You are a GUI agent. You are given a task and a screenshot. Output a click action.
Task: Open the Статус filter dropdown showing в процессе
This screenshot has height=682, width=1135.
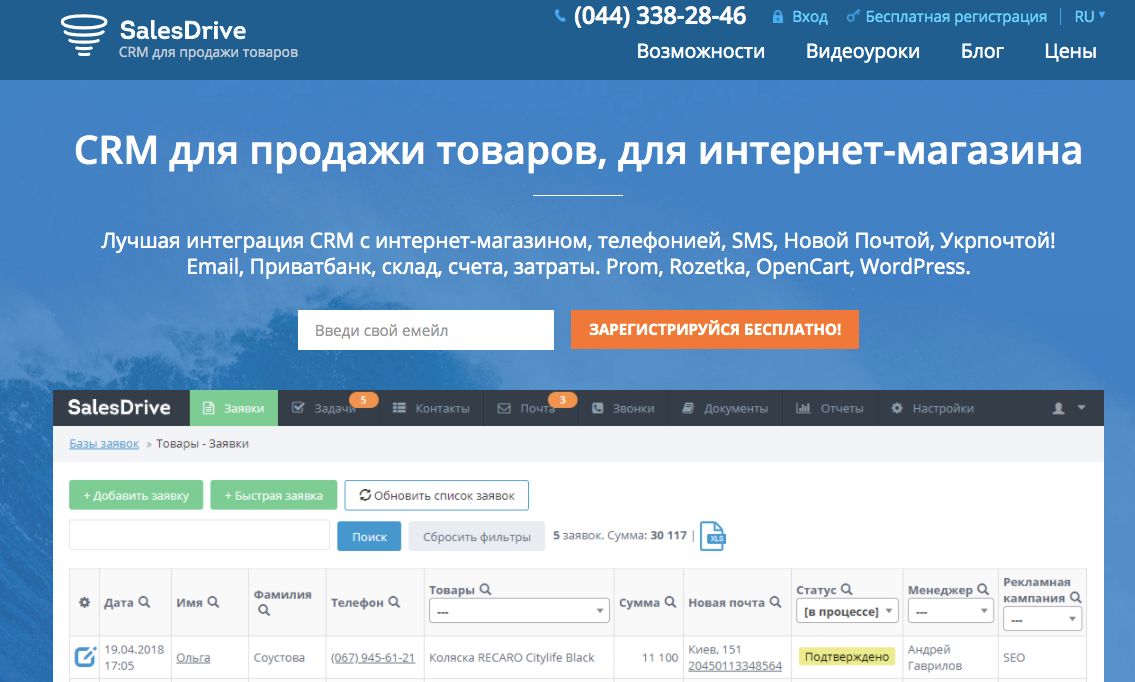847,612
